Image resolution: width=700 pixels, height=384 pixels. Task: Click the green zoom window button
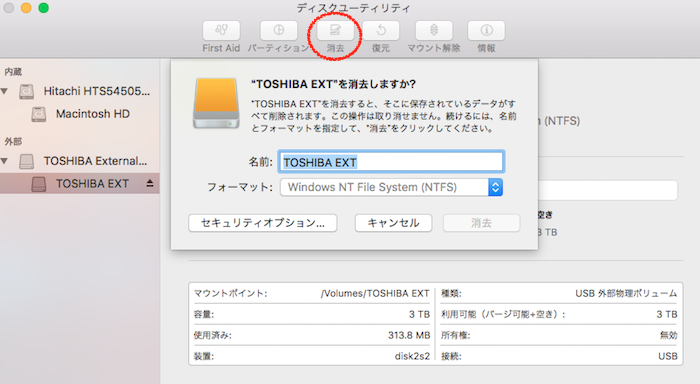click(43, 8)
